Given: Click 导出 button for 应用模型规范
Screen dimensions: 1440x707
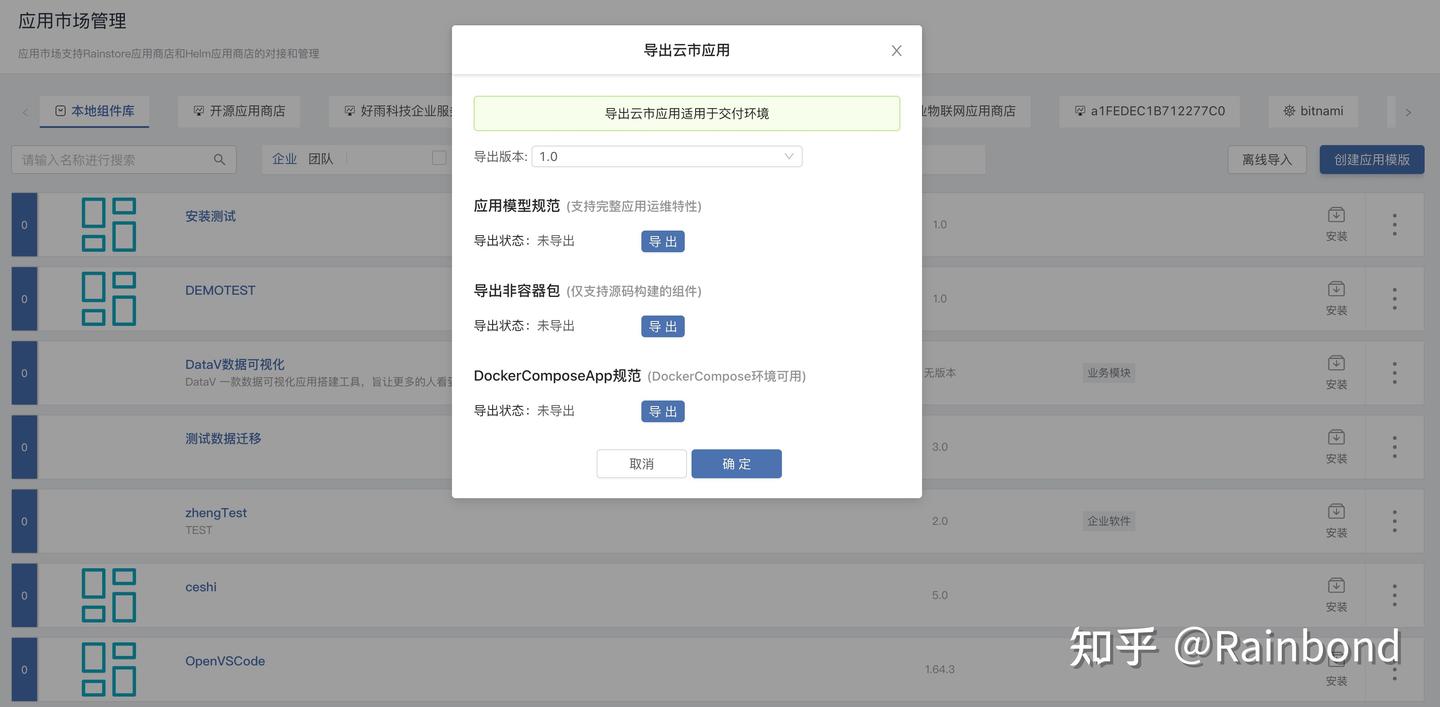Looking at the screenshot, I should point(663,241).
